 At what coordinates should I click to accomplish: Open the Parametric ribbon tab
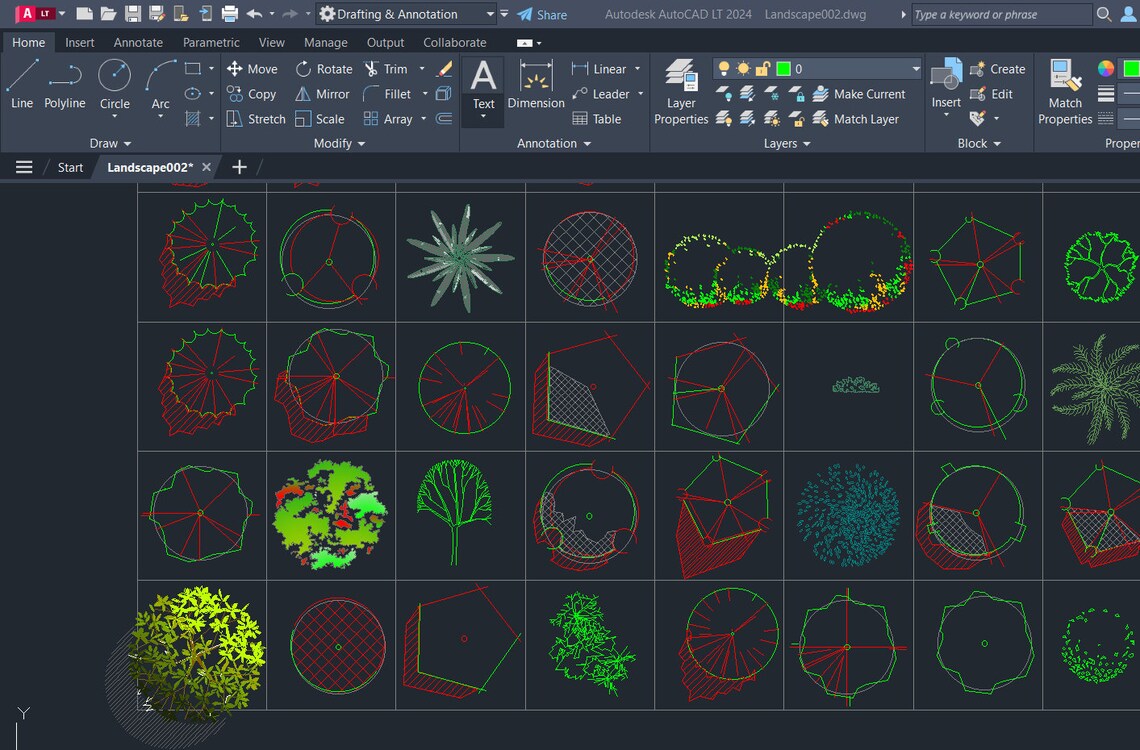211,42
